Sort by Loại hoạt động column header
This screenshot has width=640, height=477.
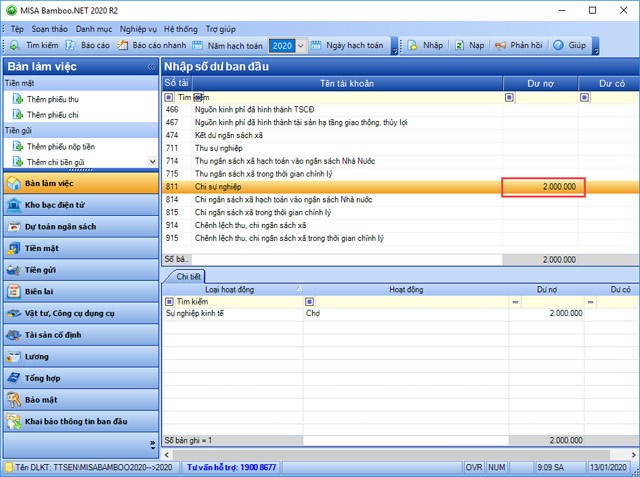(232, 289)
